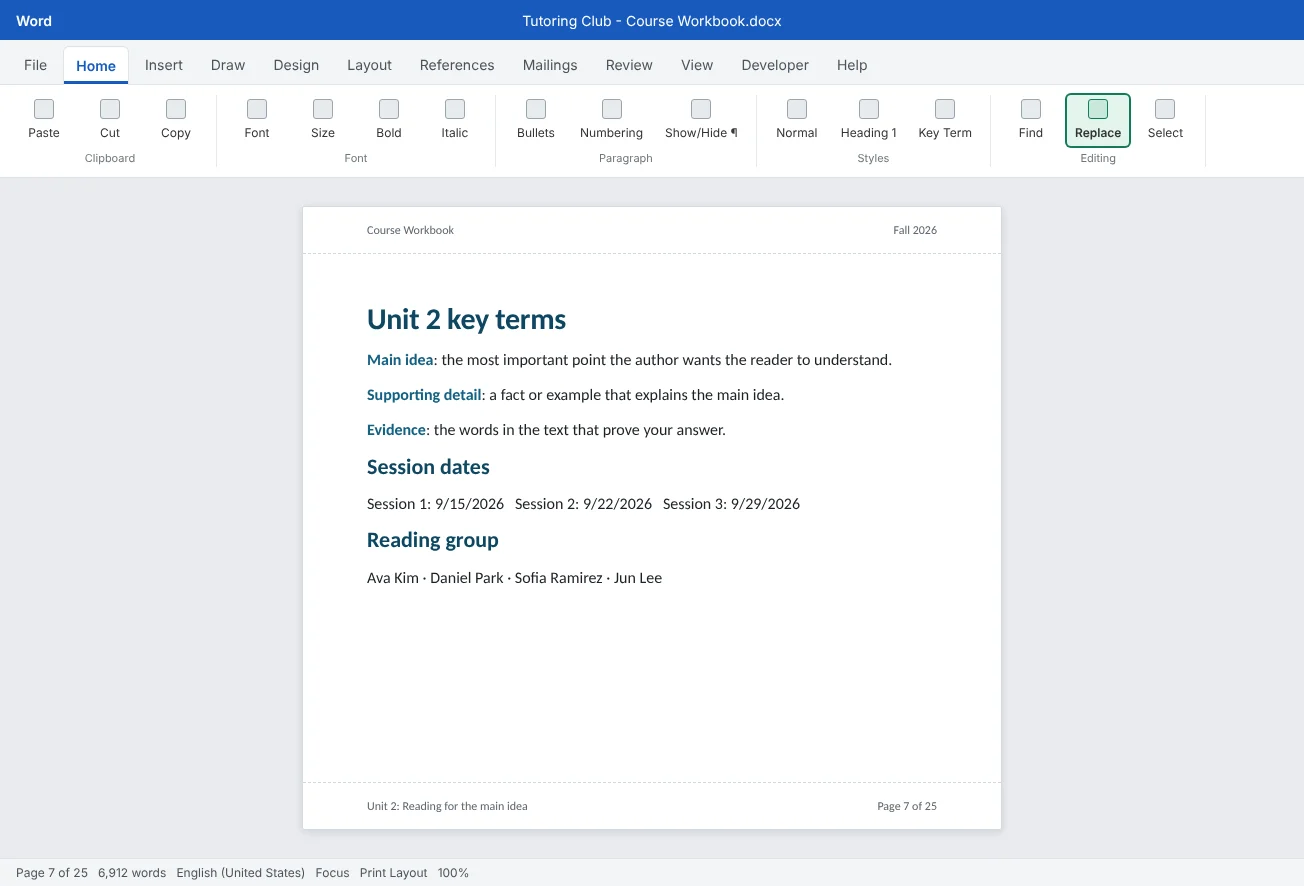Click the Cut icon
The height and width of the screenshot is (886, 1304).
pos(110,109)
